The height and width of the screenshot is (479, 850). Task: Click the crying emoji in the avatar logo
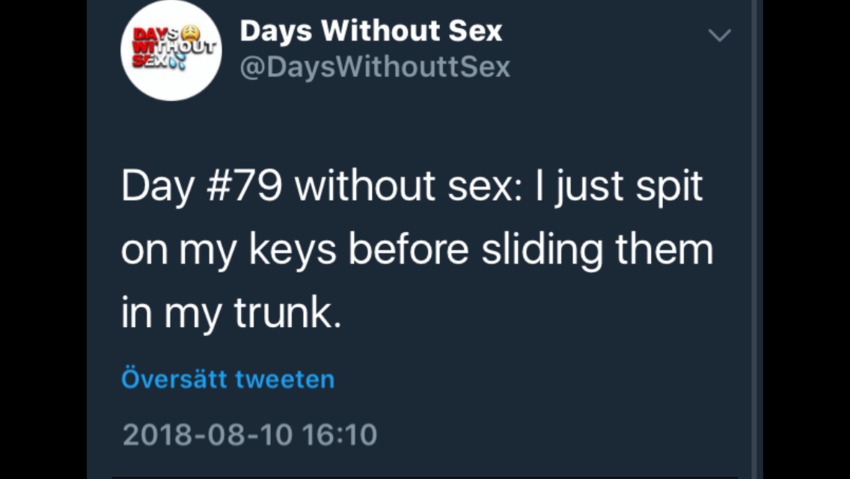191,33
